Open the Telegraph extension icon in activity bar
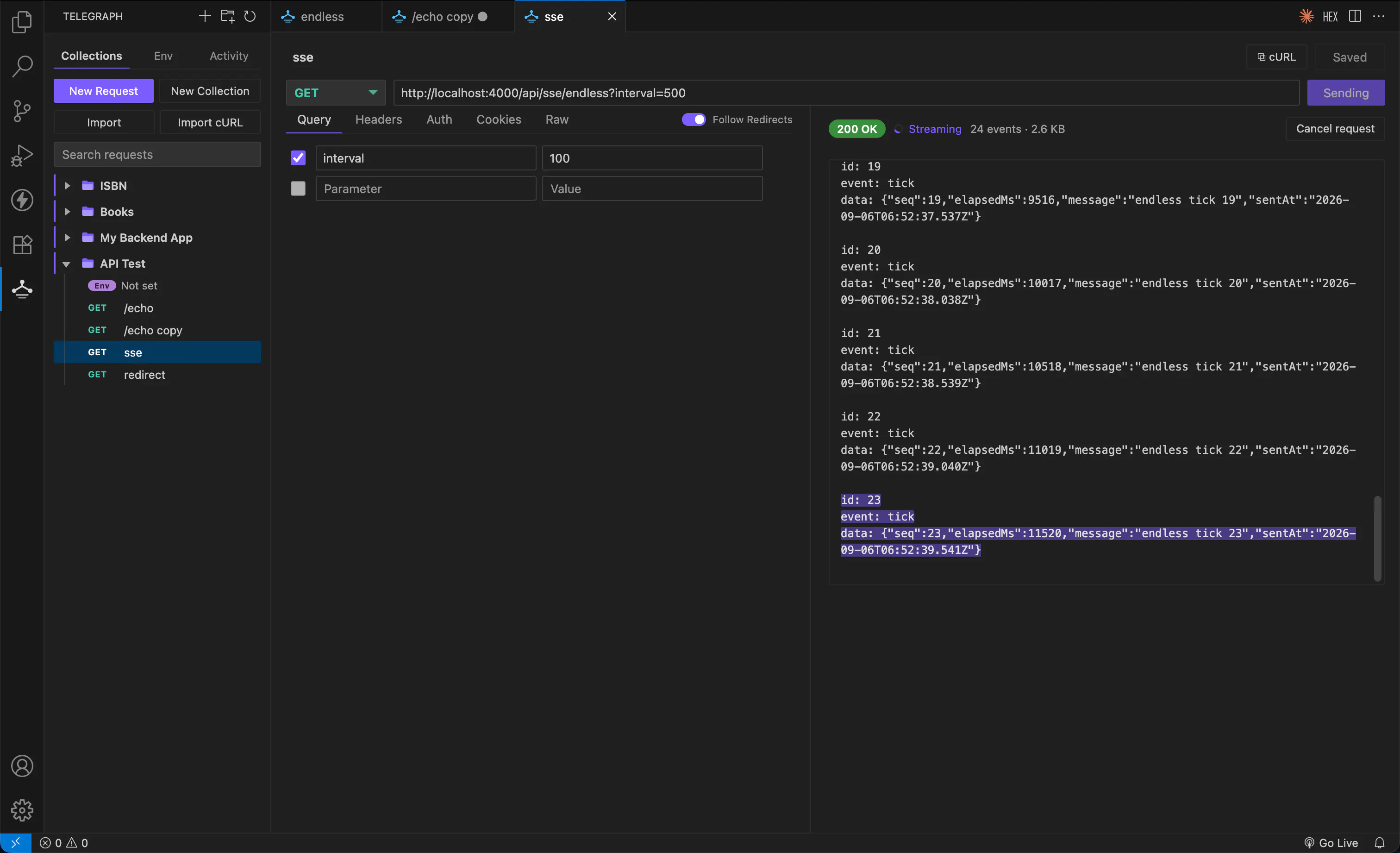The width and height of the screenshot is (1400, 853). (x=22, y=289)
